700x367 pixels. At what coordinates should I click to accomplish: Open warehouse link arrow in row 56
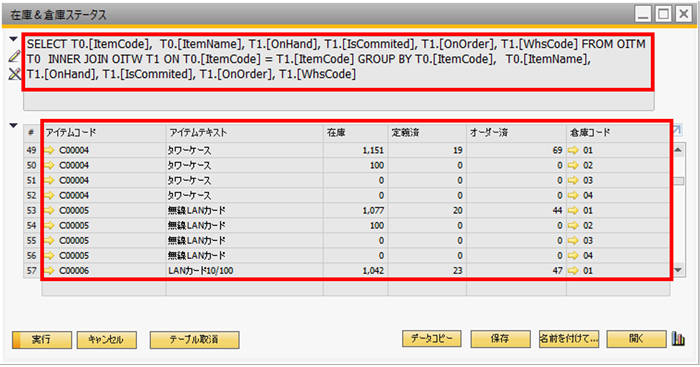click(573, 256)
